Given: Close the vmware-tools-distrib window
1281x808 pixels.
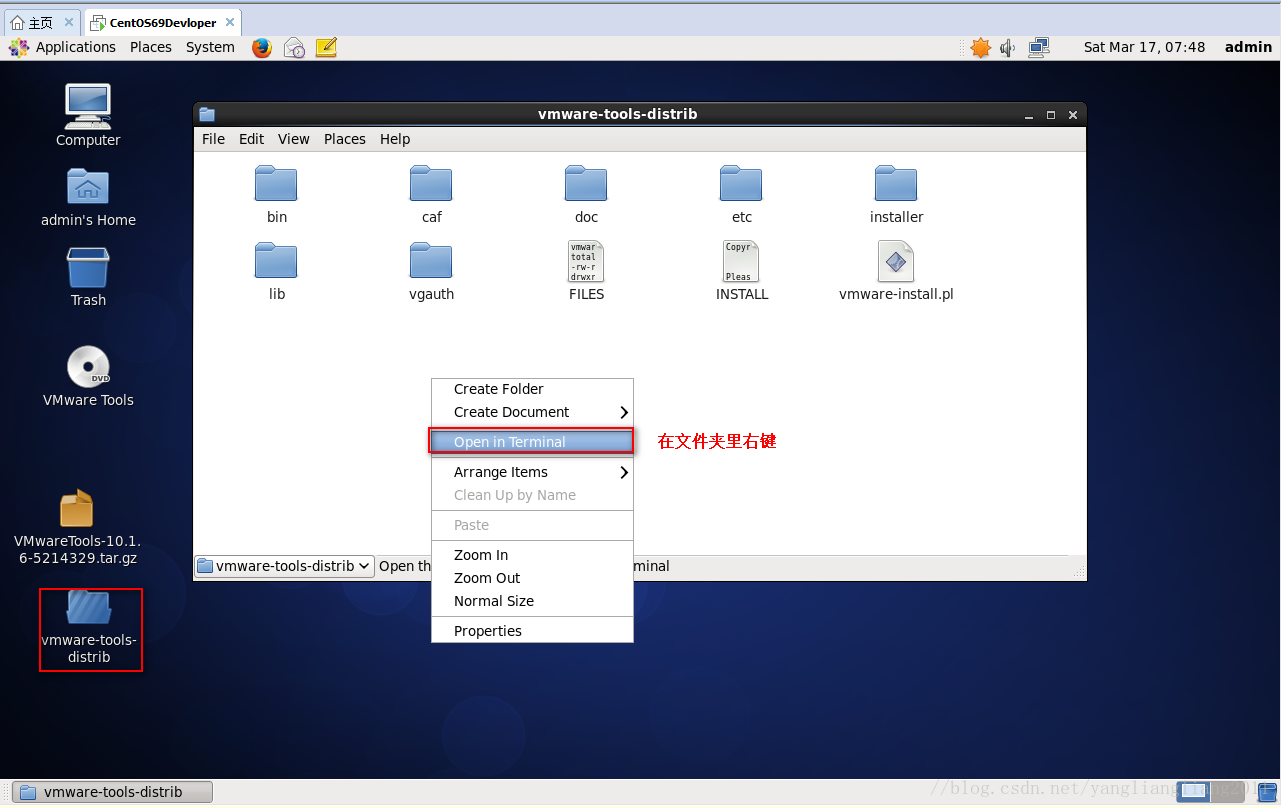Looking at the screenshot, I should 1073,115.
